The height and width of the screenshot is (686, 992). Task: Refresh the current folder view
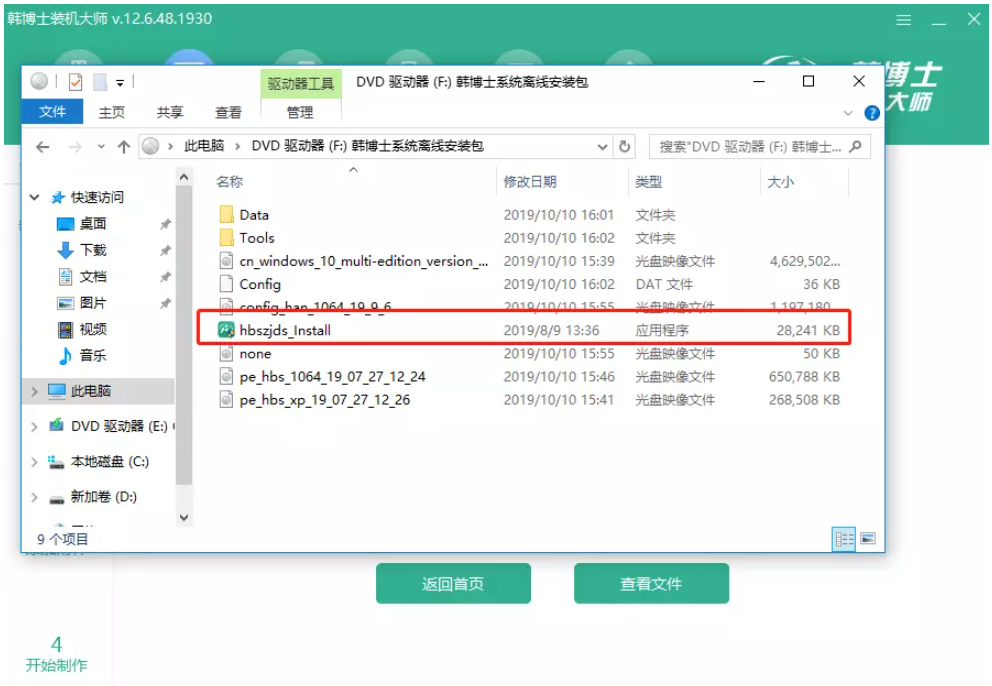[624, 147]
